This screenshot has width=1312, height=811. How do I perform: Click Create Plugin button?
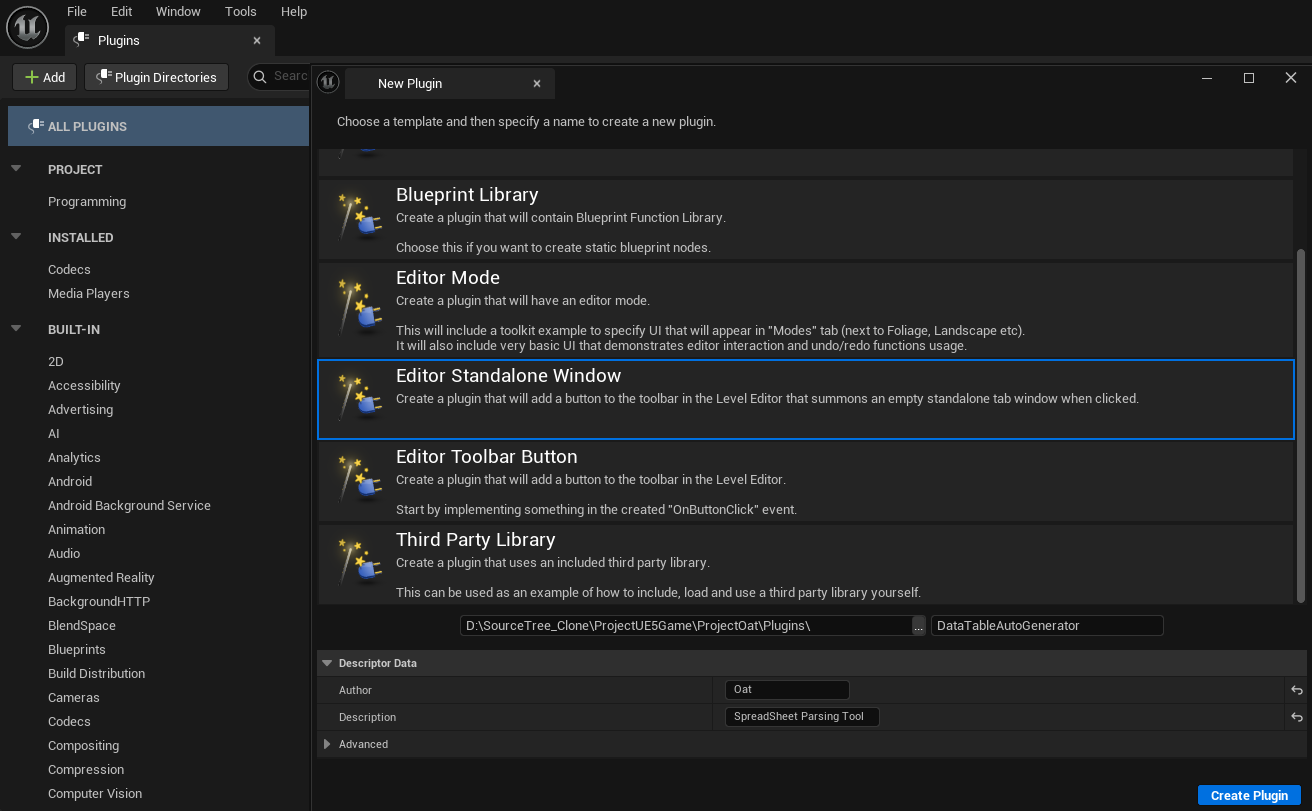click(x=1249, y=795)
